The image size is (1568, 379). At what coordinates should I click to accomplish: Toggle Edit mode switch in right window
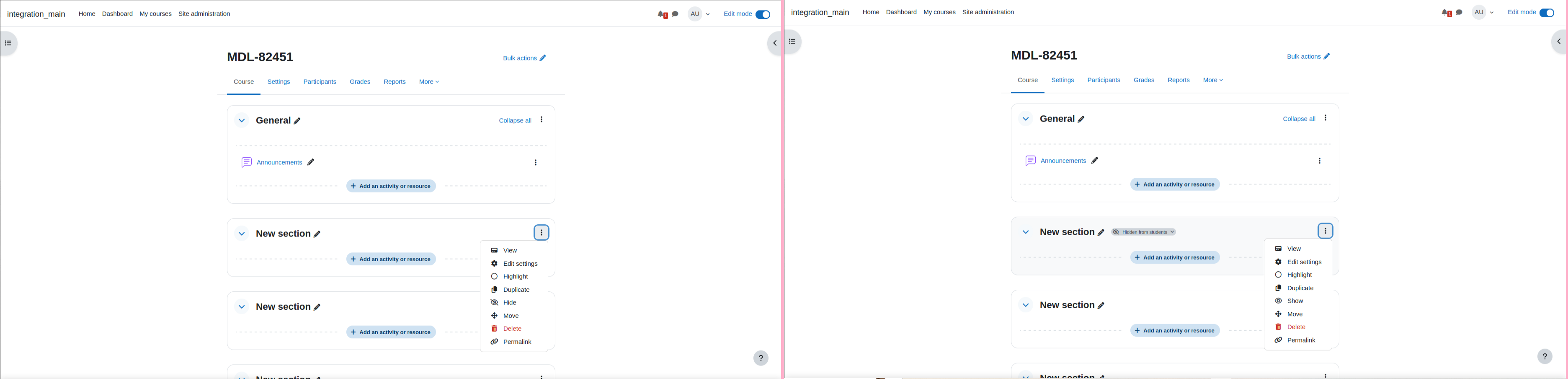(x=1547, y=13)
